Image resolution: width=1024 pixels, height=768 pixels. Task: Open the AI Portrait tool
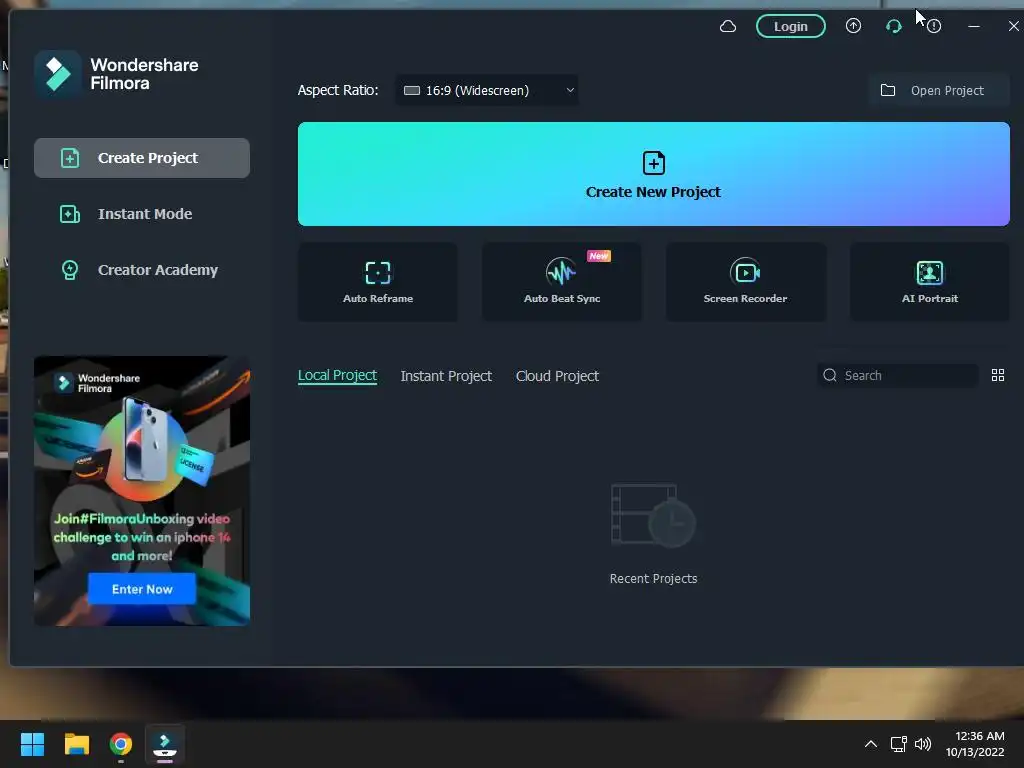[929, 281]
